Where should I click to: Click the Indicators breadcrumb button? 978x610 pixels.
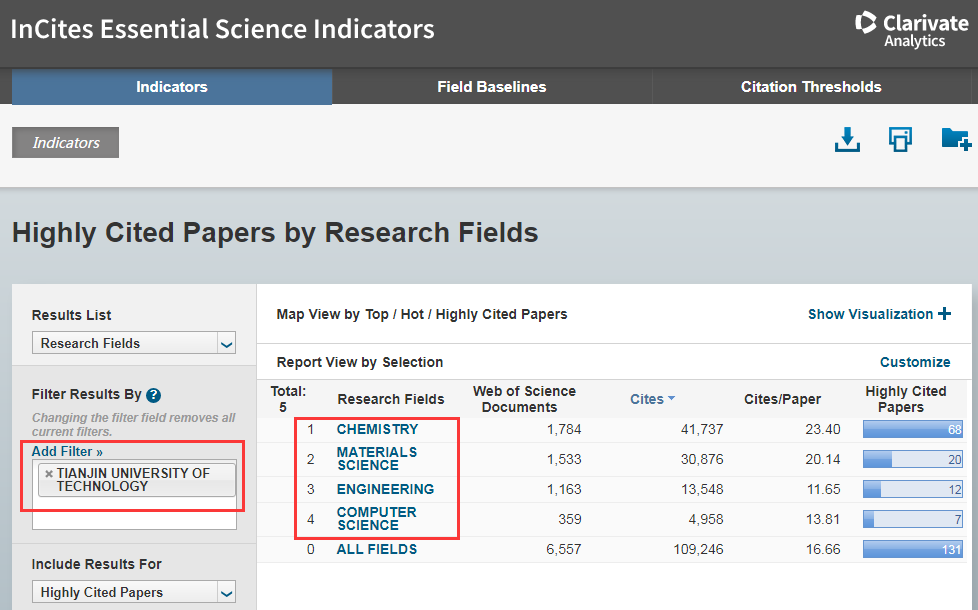(65, 143)
